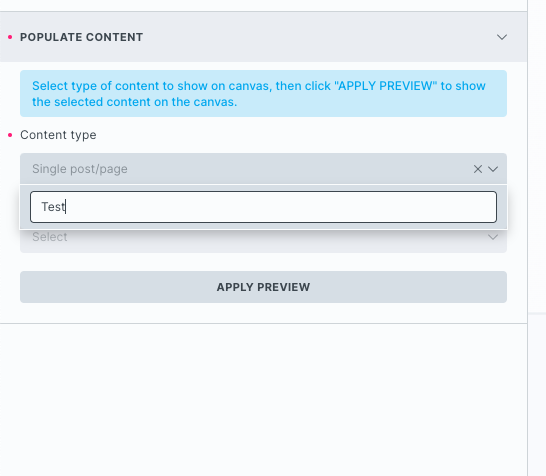Click the horizontal separator under Apply Preview section

tap(263, 323)
